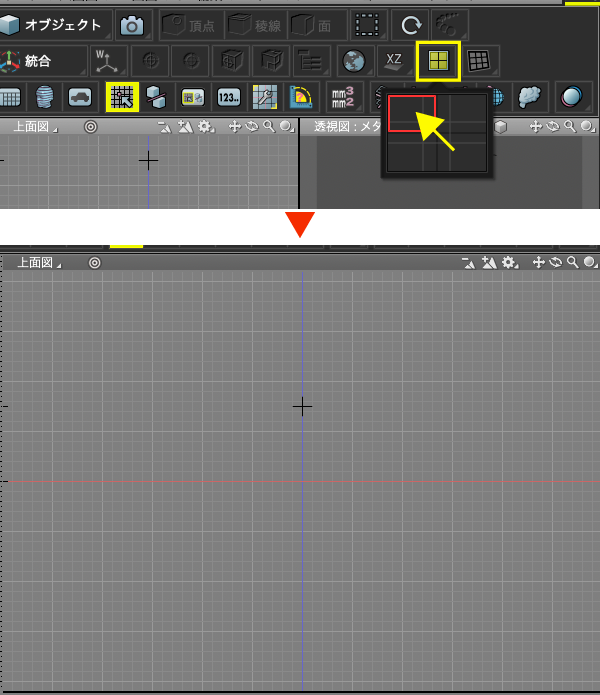600x695 pixels.
Task: Click the 123 numeric input icon
Action: (229, 97)
